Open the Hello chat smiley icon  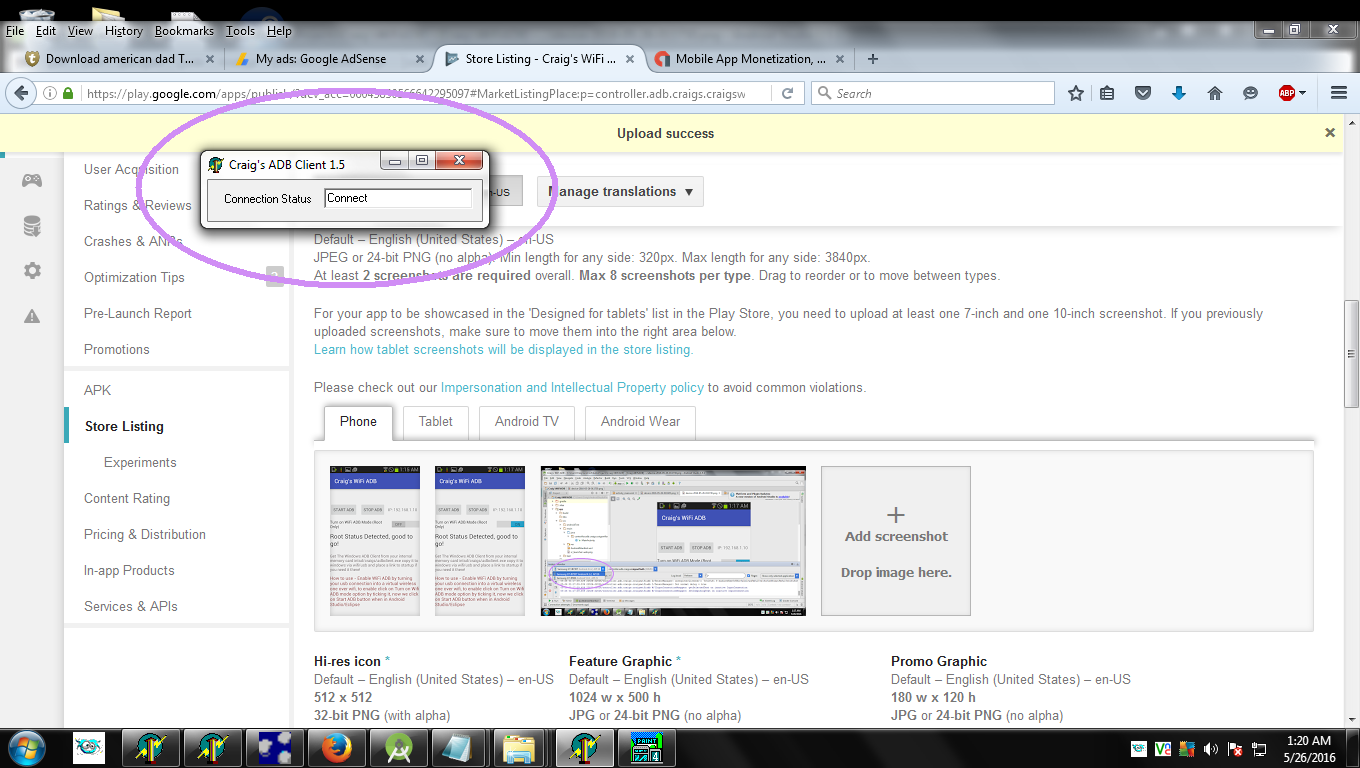(1250, 93)
